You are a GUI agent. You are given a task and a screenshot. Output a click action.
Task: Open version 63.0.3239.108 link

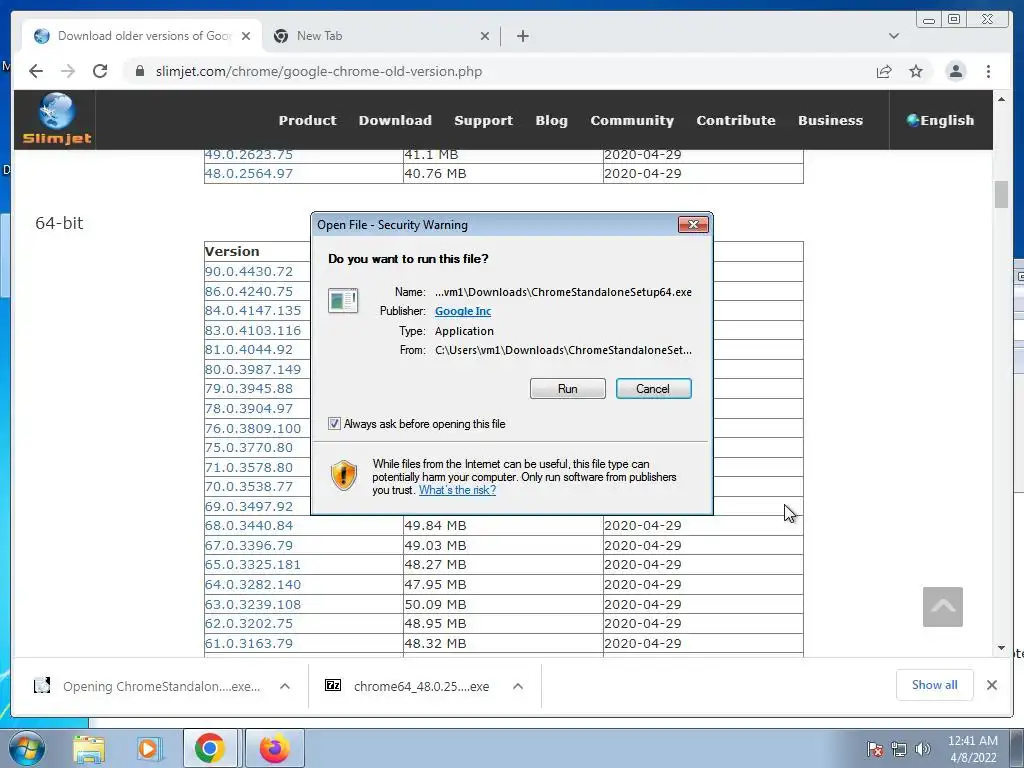coord(253,604)
